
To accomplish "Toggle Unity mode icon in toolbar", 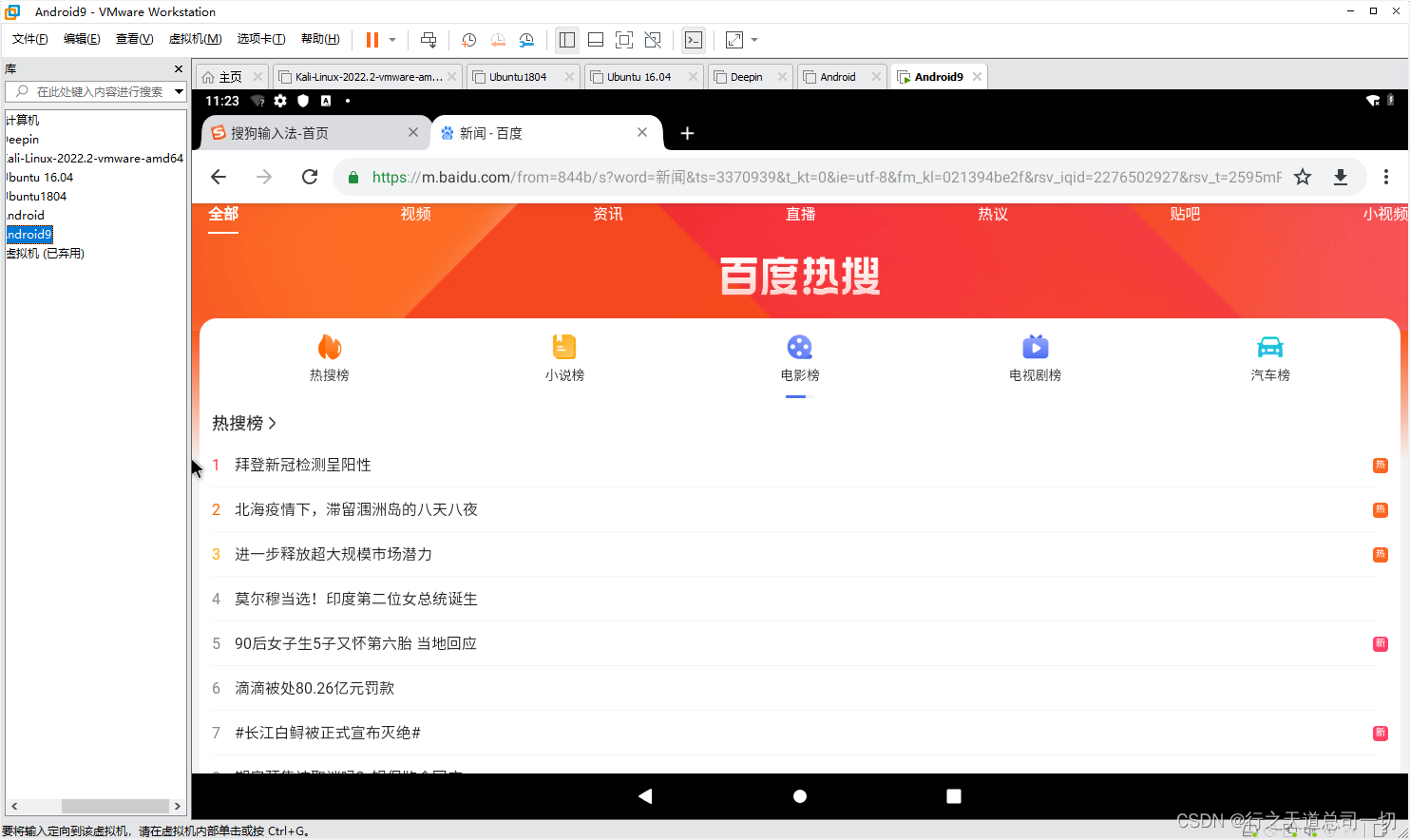I will pyautogui.click(x=653, y=40).
